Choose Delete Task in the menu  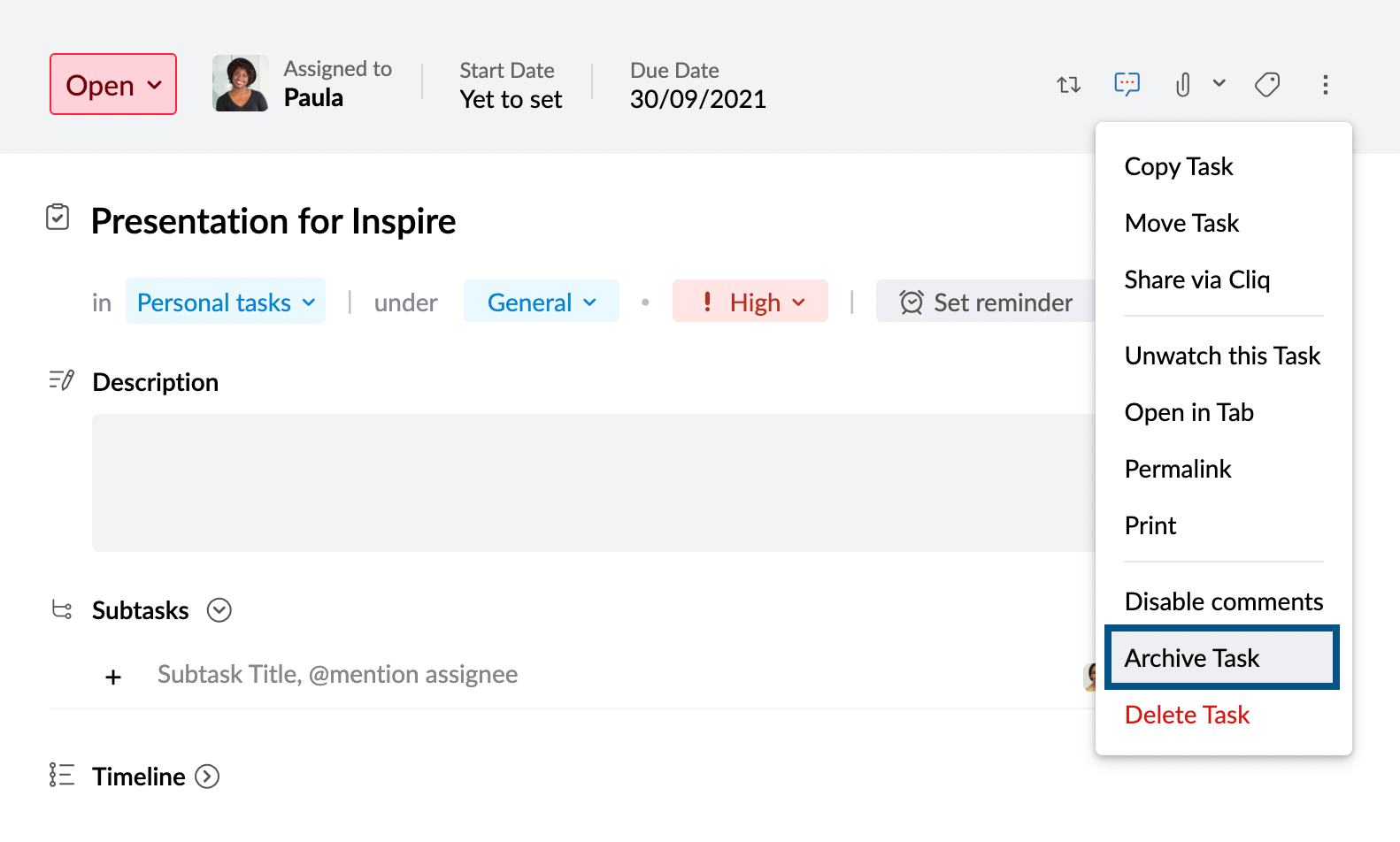coord(1187,715)
